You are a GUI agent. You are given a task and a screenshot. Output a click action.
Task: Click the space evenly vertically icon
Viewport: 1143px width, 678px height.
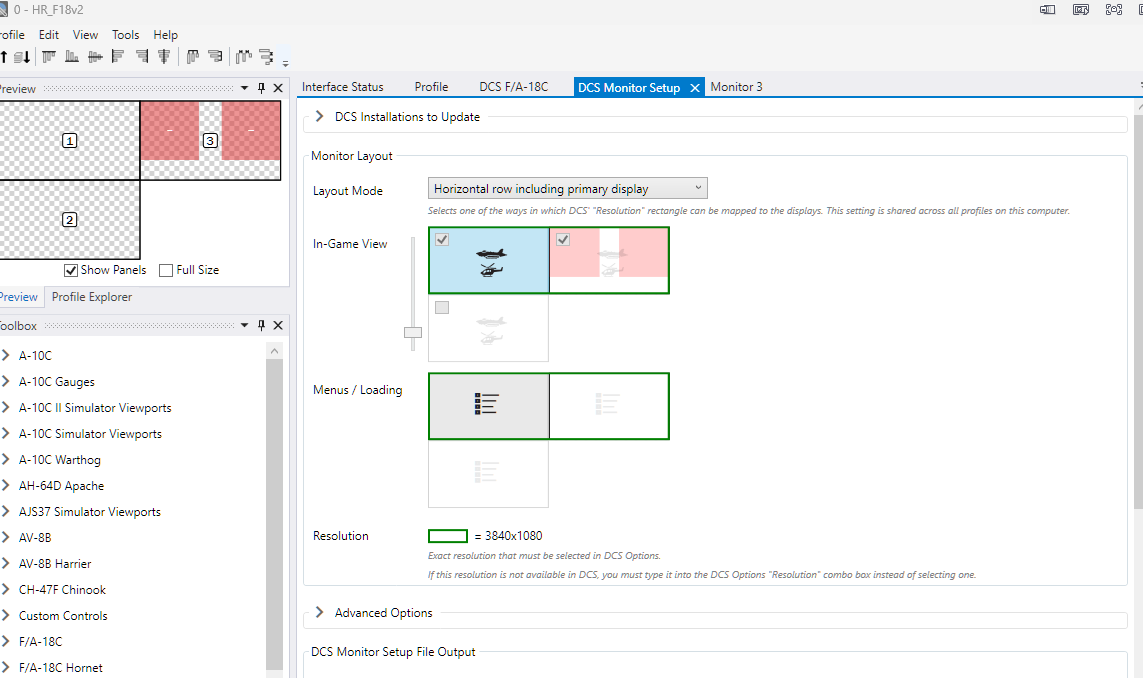click(x=266, y=56)
